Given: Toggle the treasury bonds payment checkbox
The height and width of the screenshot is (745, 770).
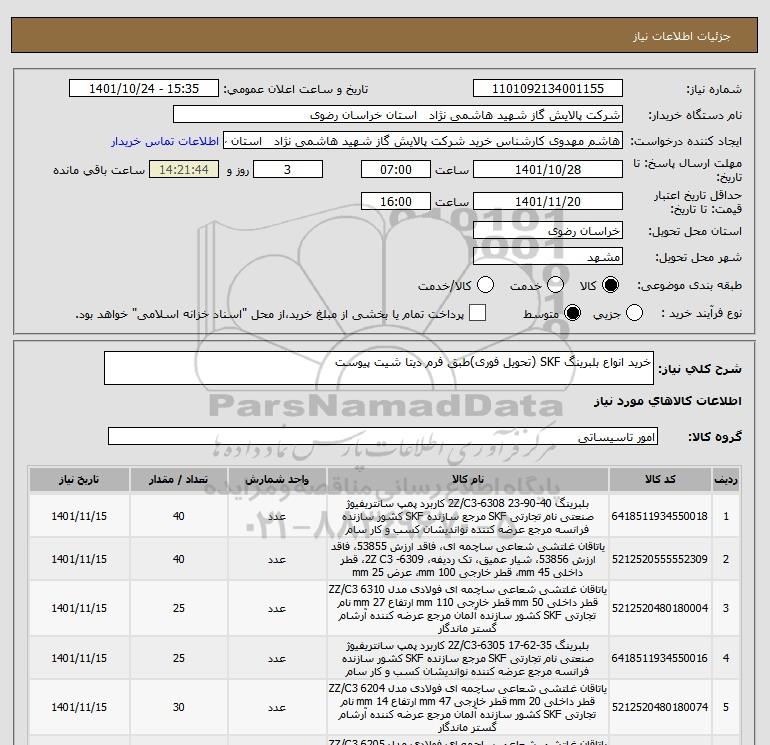Looking at the screenshot, I should coord(477,314).
